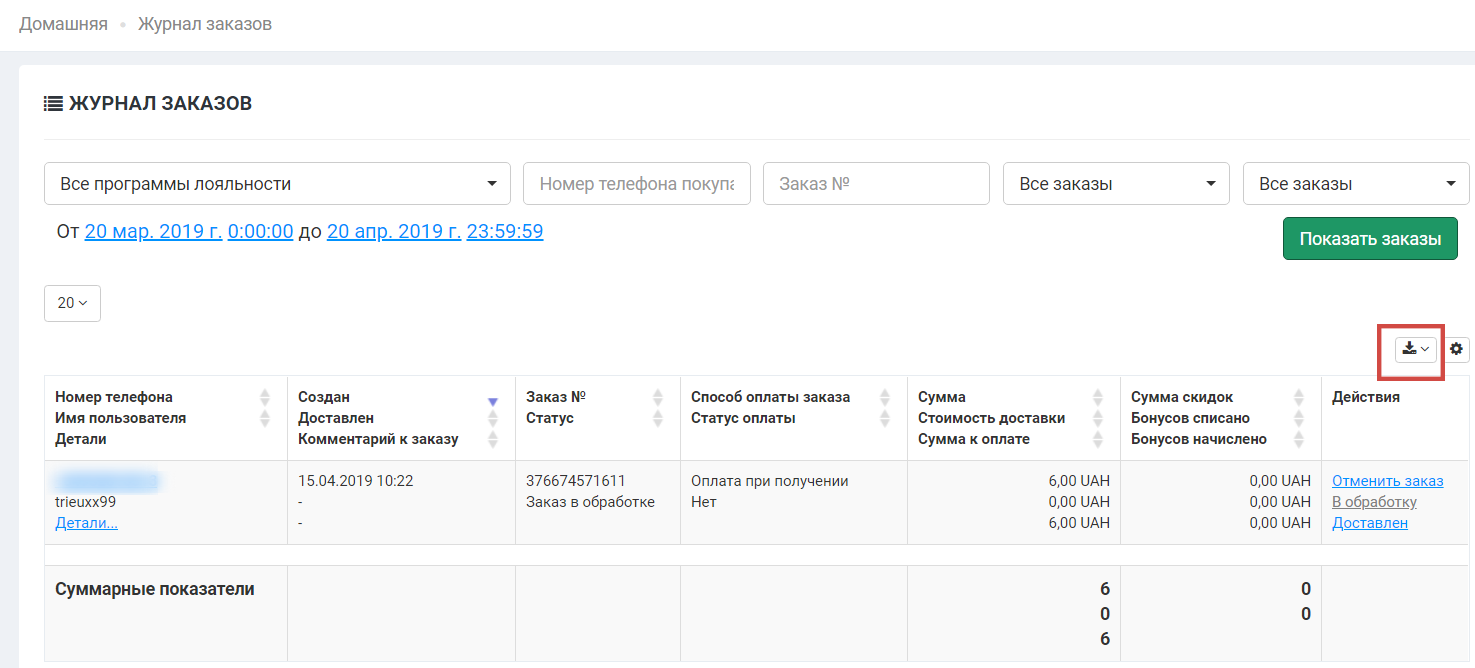The image size is (1475, 668).
Task: Open the rightmost 'Все заказы' filter dropdown
Action: pyautogui.click(x=1356, y=184)
